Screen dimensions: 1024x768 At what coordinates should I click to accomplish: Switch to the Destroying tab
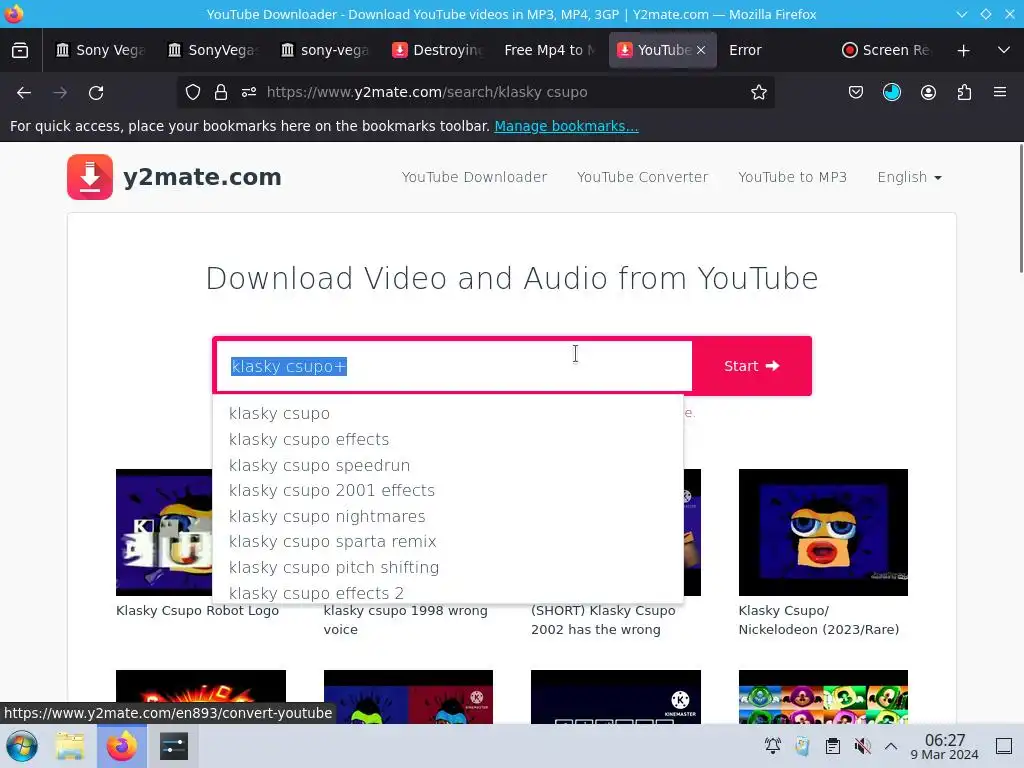[438, 50]
